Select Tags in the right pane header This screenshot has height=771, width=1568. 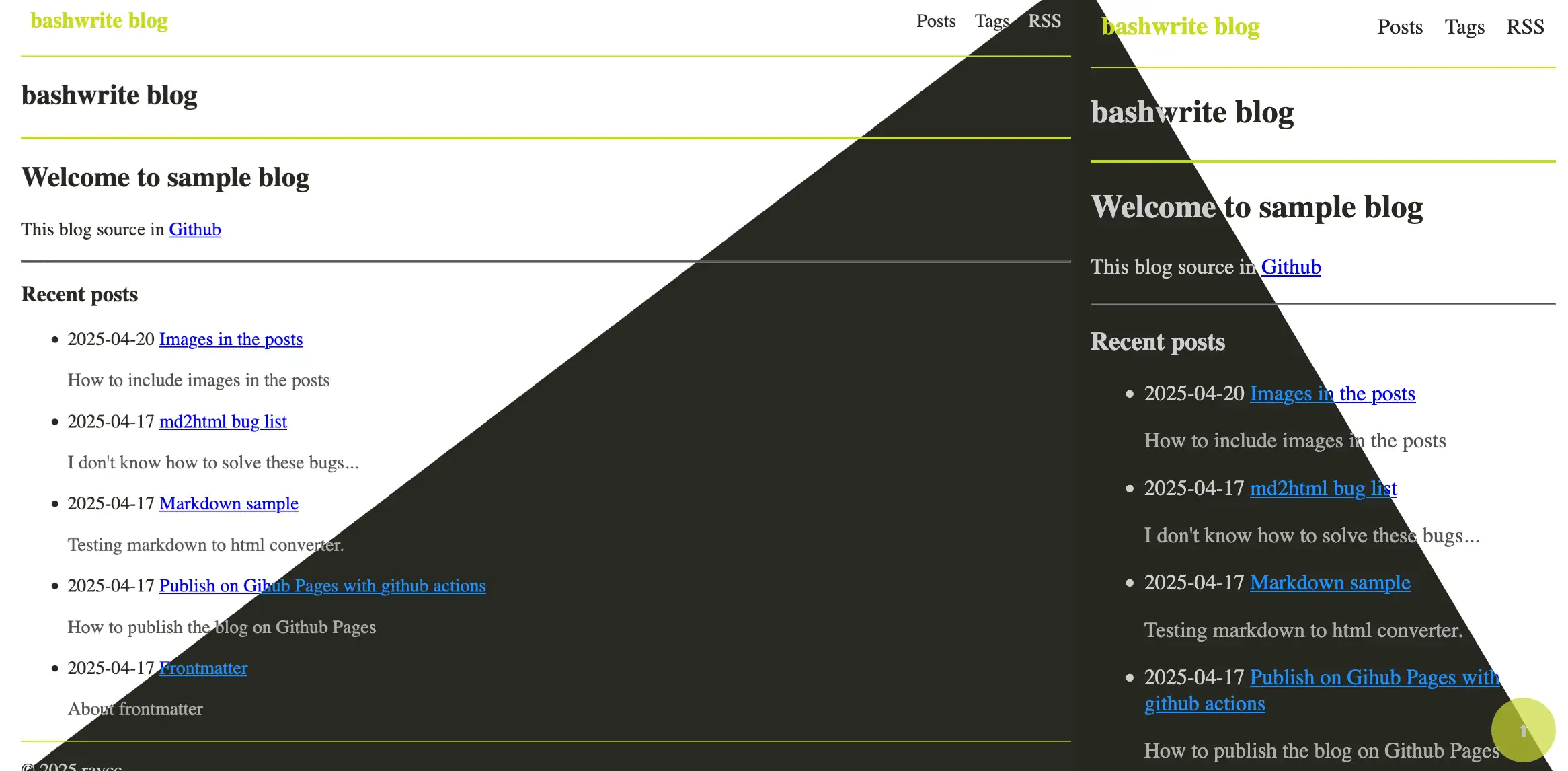1464,26
